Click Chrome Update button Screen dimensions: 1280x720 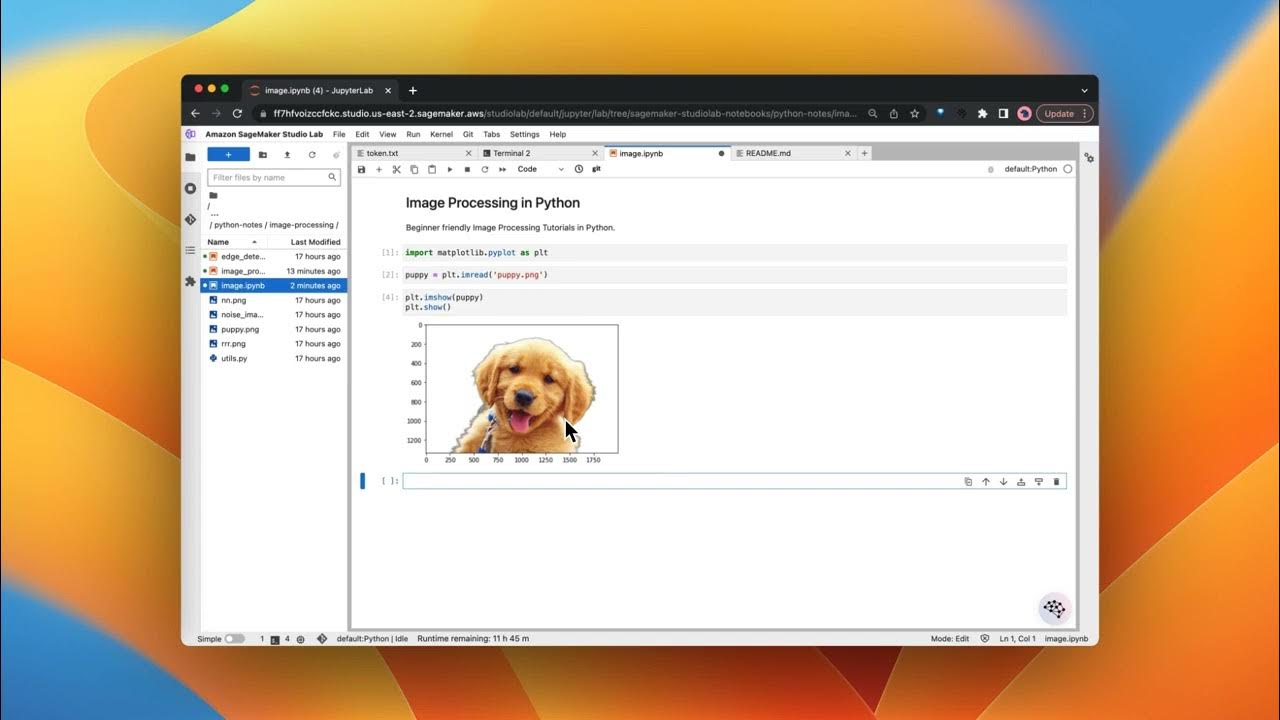click(1064, 114)
